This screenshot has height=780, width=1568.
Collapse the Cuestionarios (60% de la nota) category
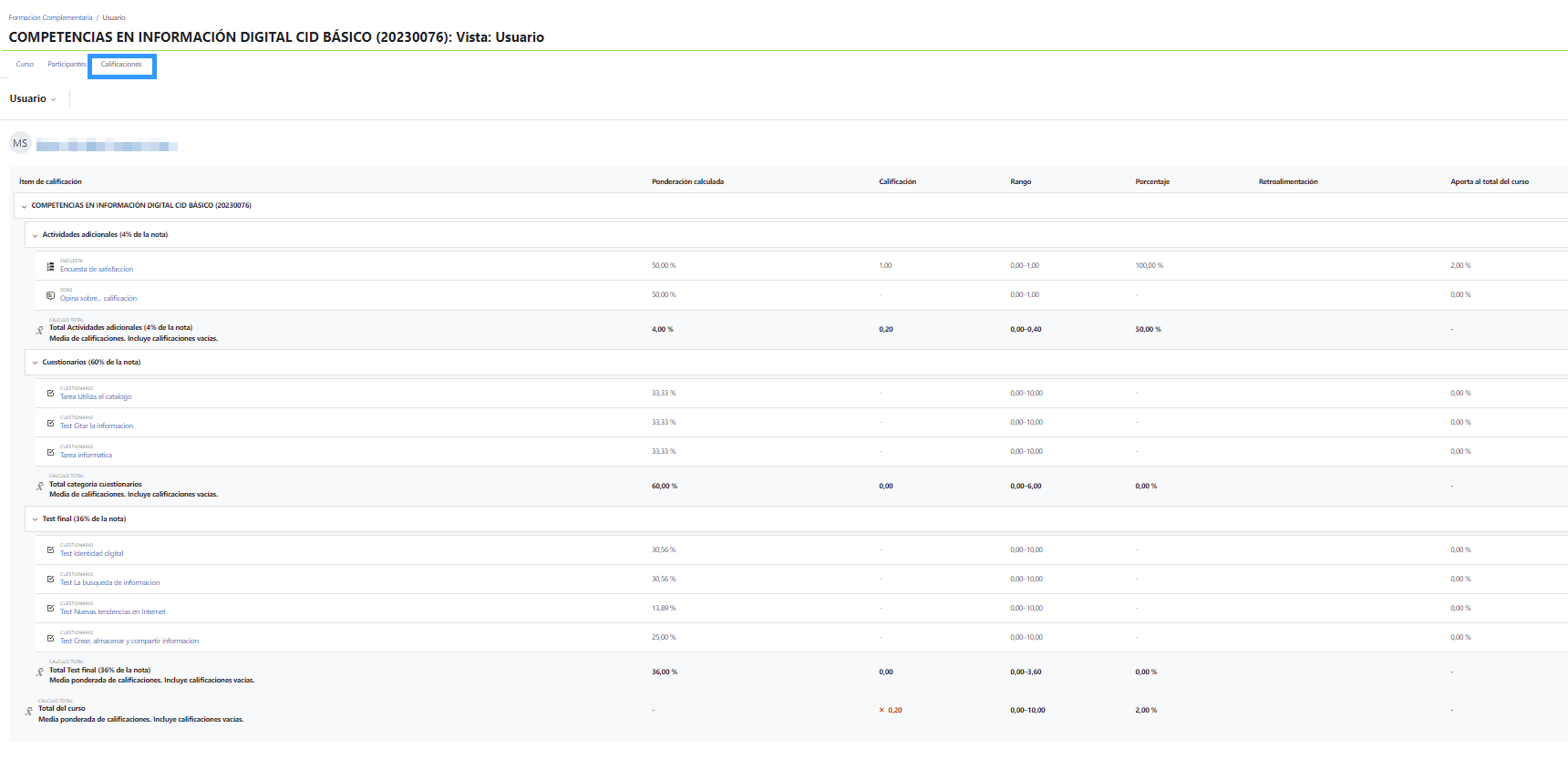(x=36, y=363)
